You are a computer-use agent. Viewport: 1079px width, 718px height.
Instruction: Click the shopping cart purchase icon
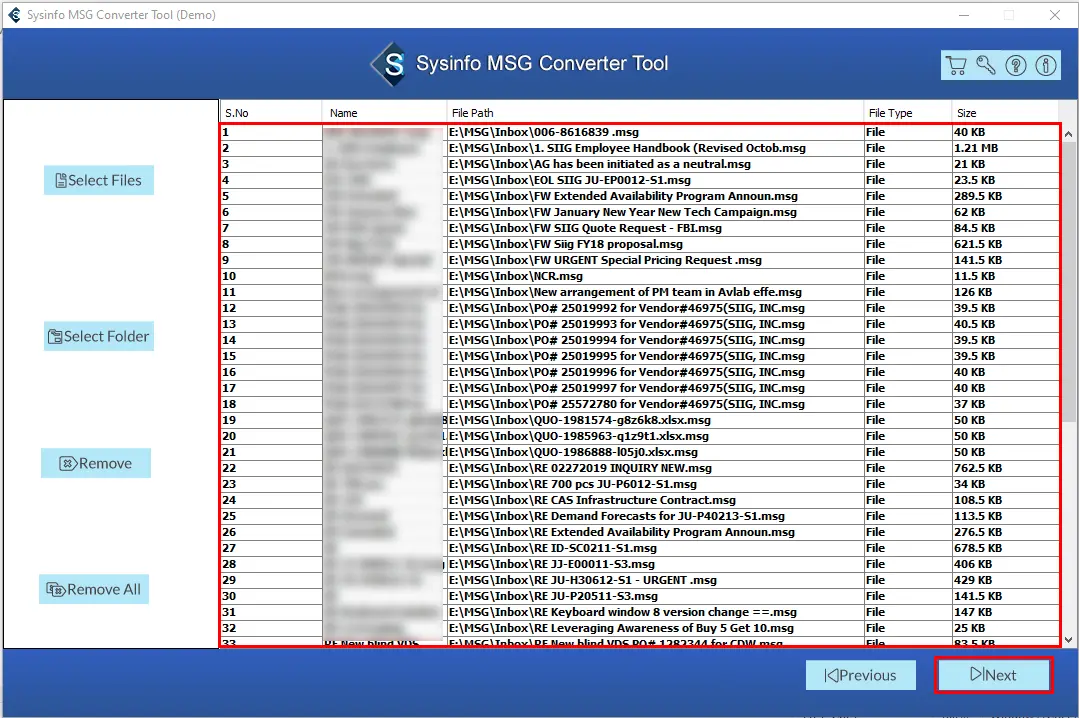956,66
